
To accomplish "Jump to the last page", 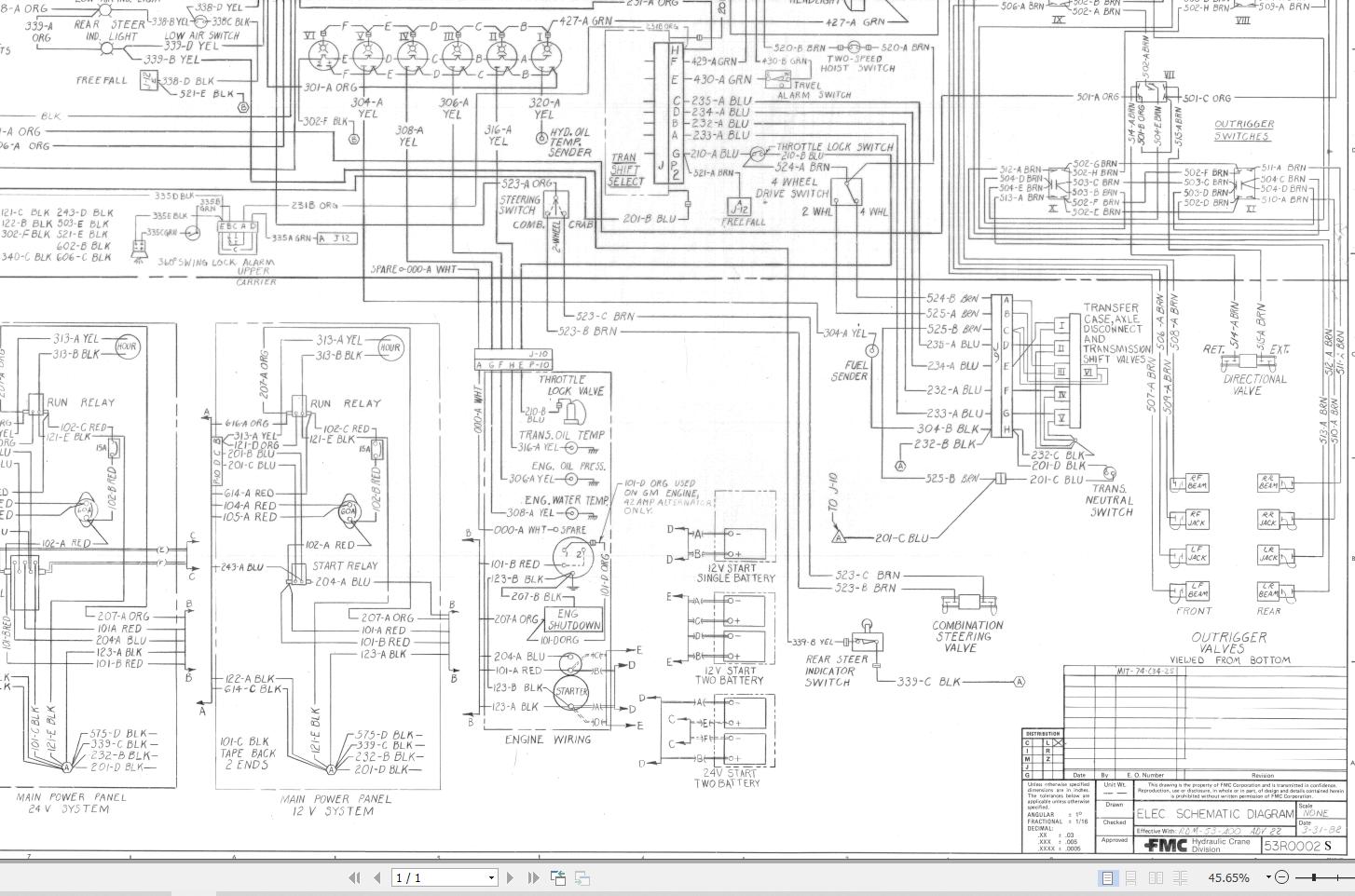I will pos(533,877).
